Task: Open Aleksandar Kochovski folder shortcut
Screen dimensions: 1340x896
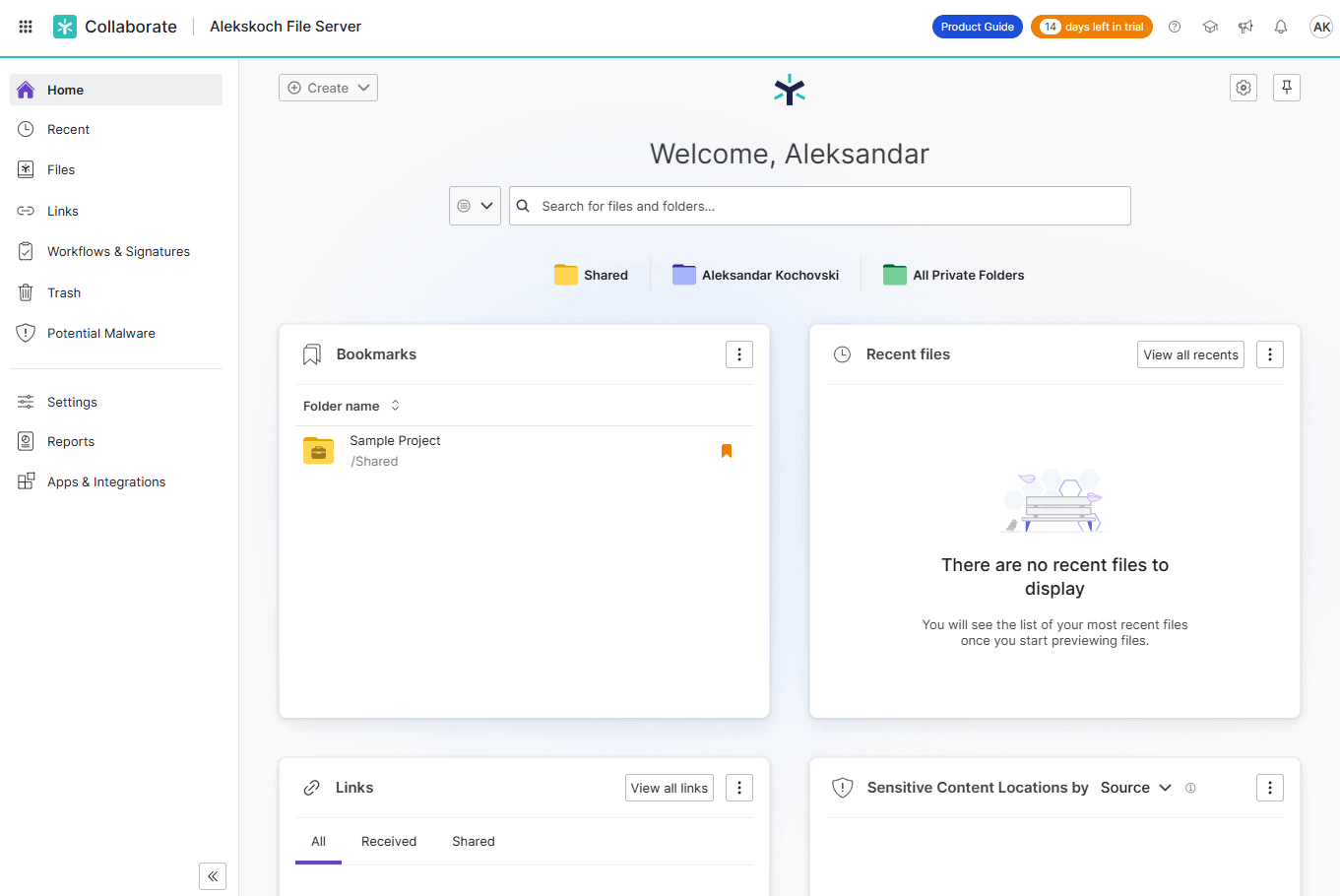Action: click(755, 275)
